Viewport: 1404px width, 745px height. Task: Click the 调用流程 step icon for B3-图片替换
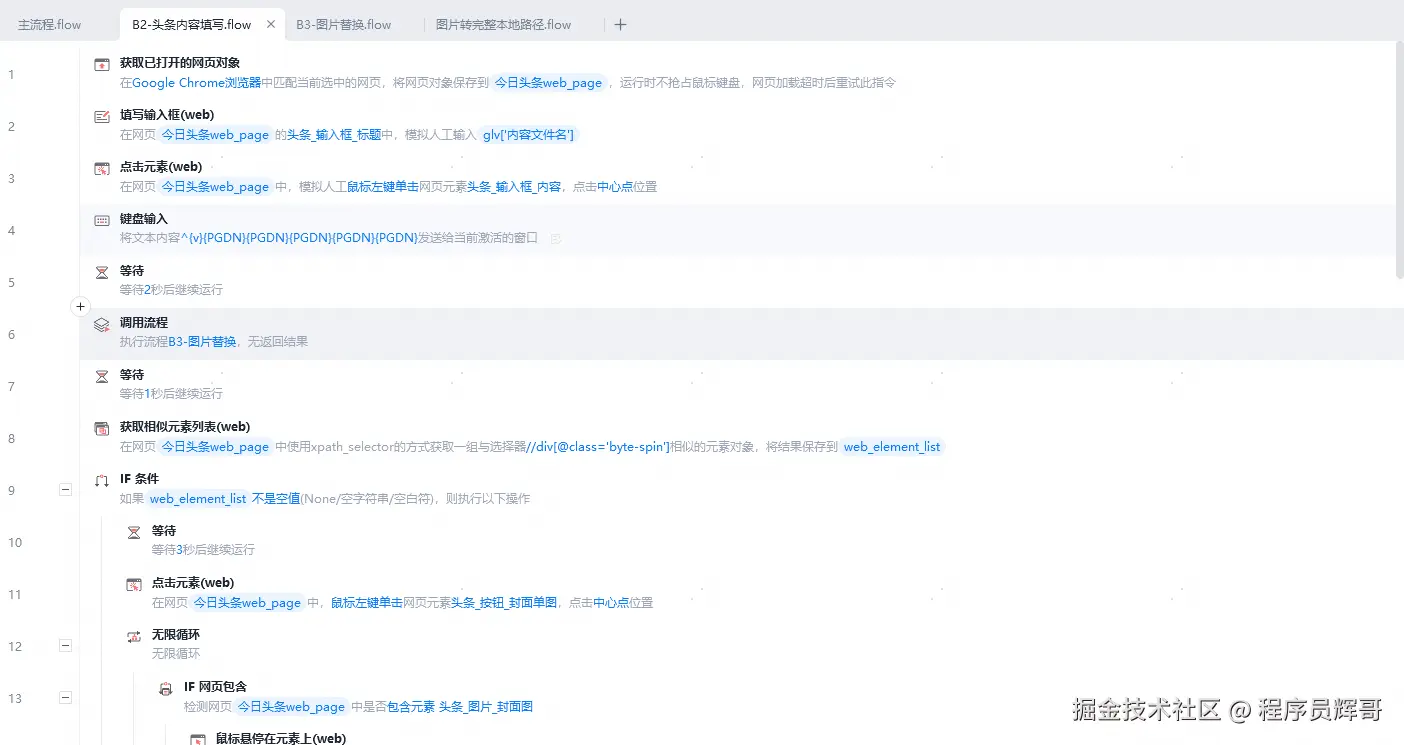tap(101, 322)
